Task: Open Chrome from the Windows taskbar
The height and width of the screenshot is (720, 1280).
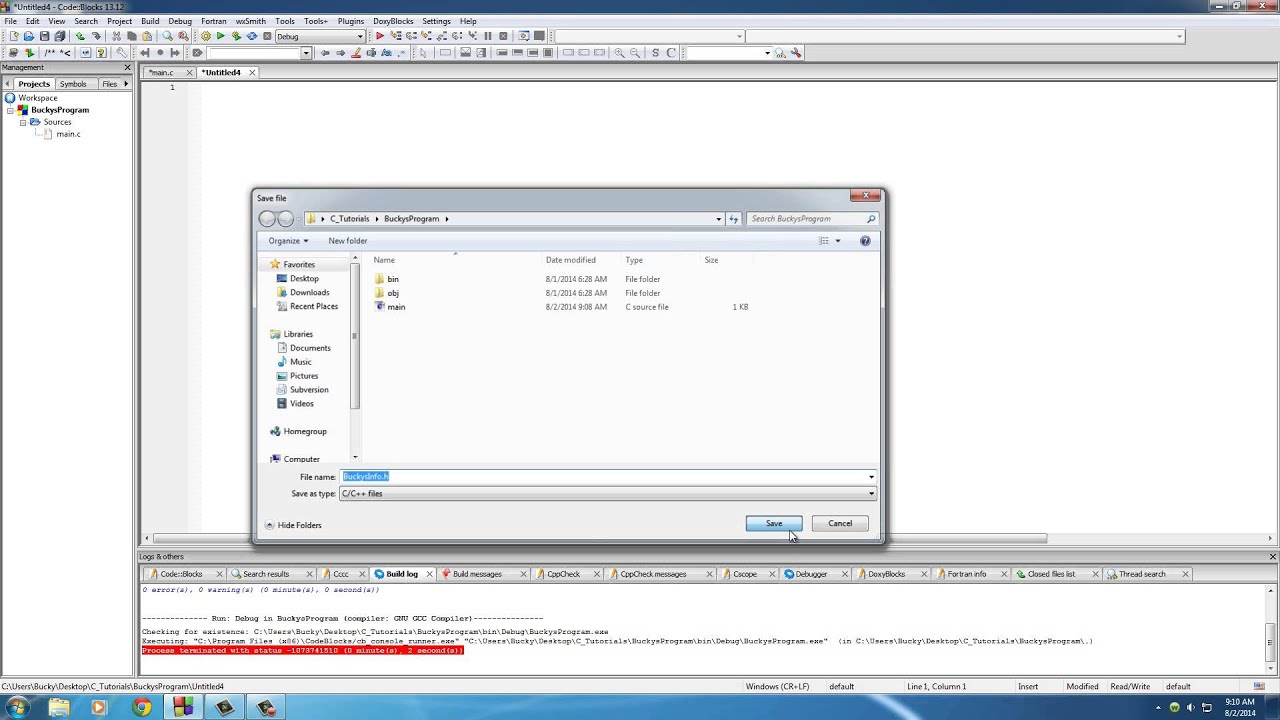Action: click(141, 707)
